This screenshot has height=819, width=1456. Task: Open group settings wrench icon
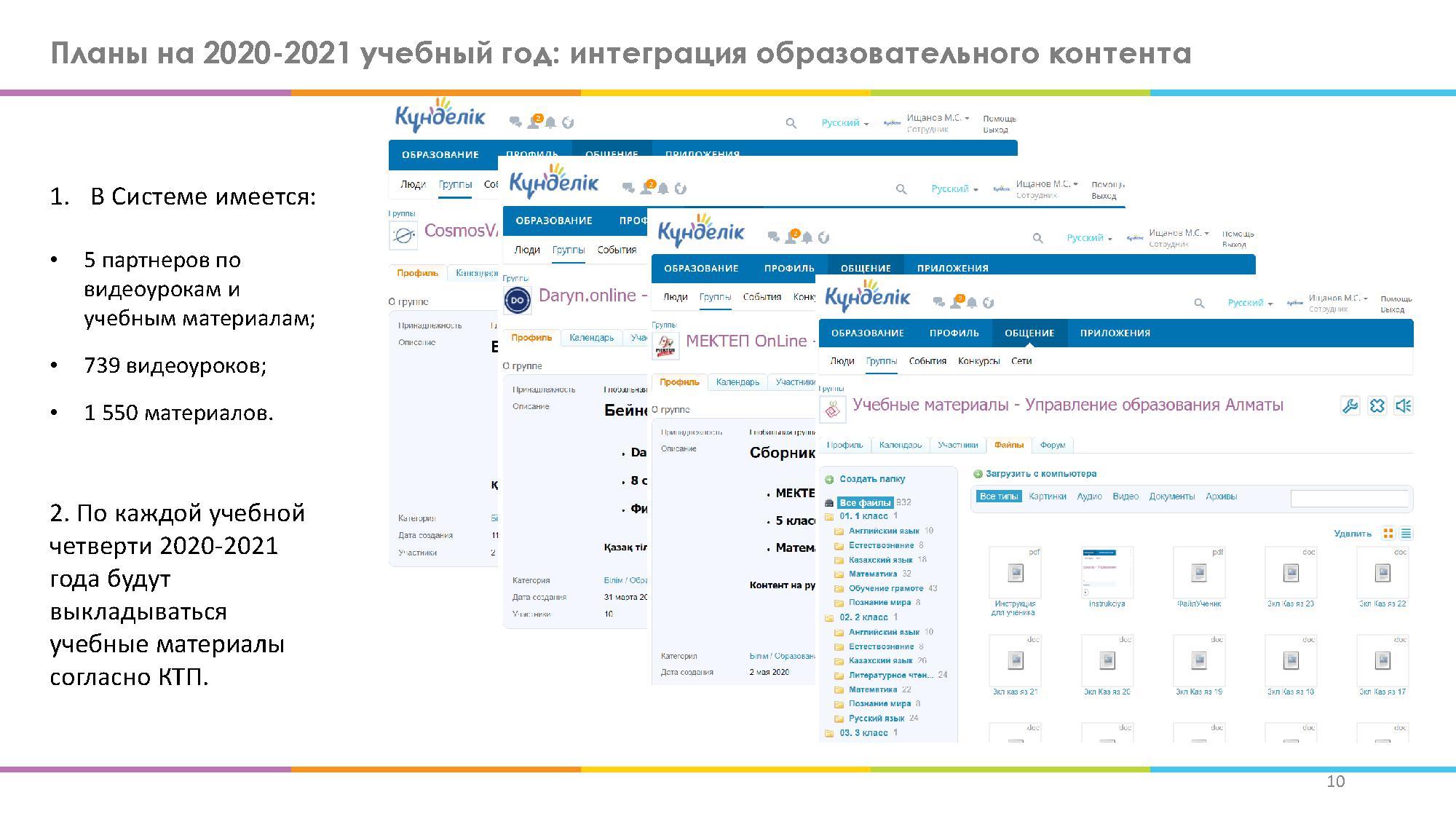point(1350,406)
